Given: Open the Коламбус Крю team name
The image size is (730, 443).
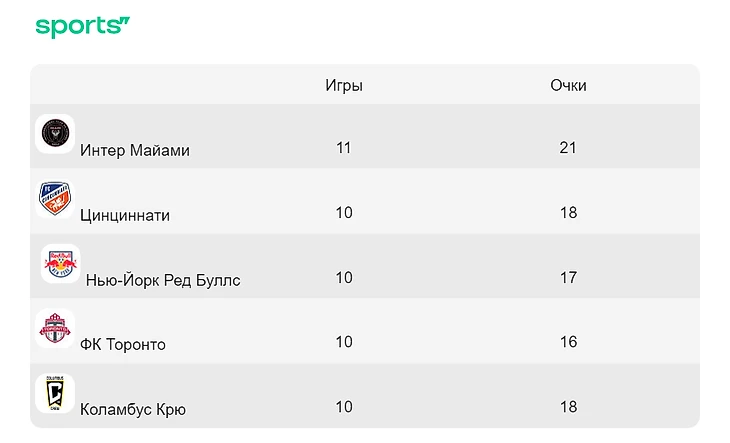Looking at the screenshot, I should point(133,409).
